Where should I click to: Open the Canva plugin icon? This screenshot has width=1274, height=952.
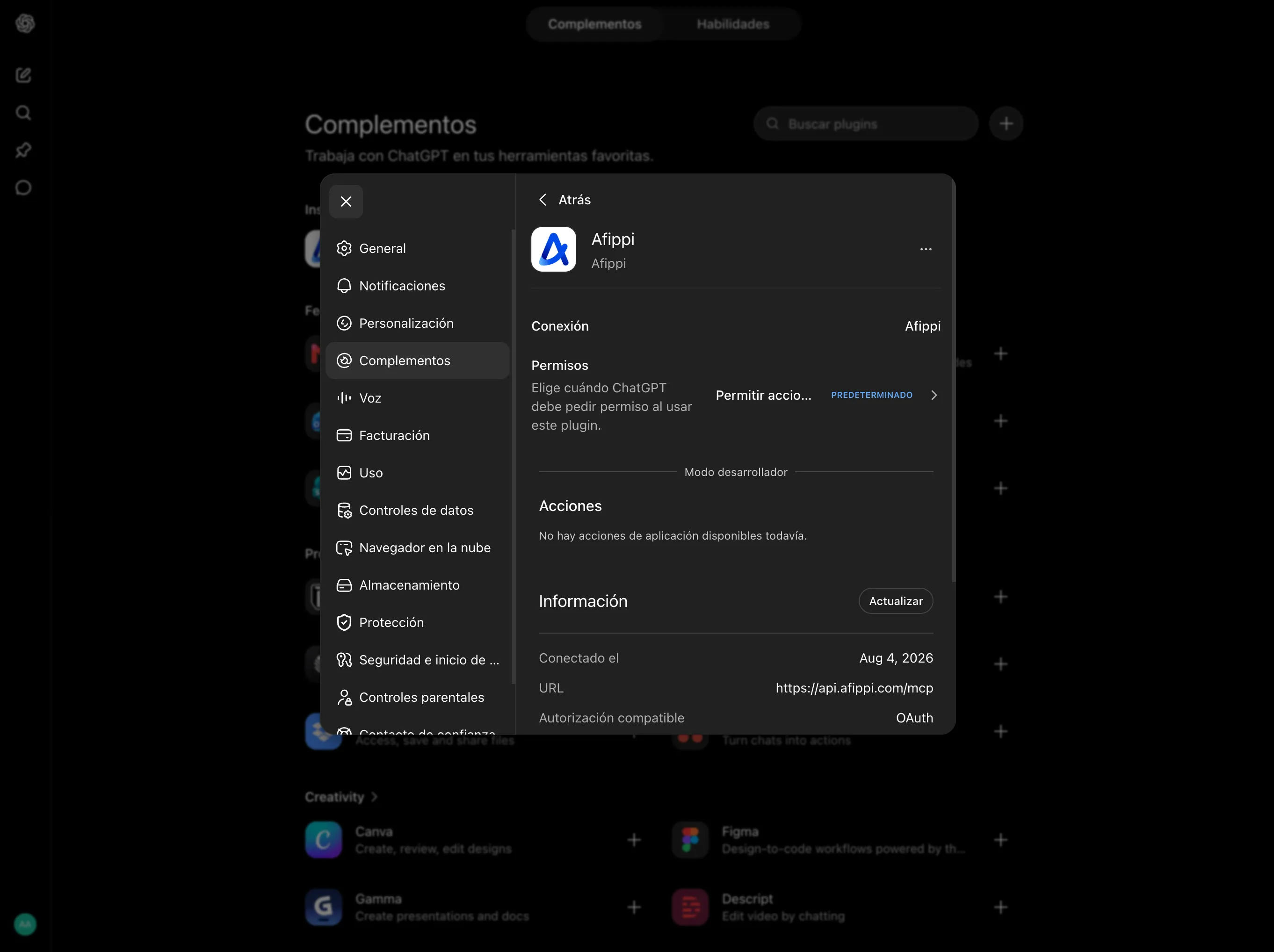tap(323, 840)
